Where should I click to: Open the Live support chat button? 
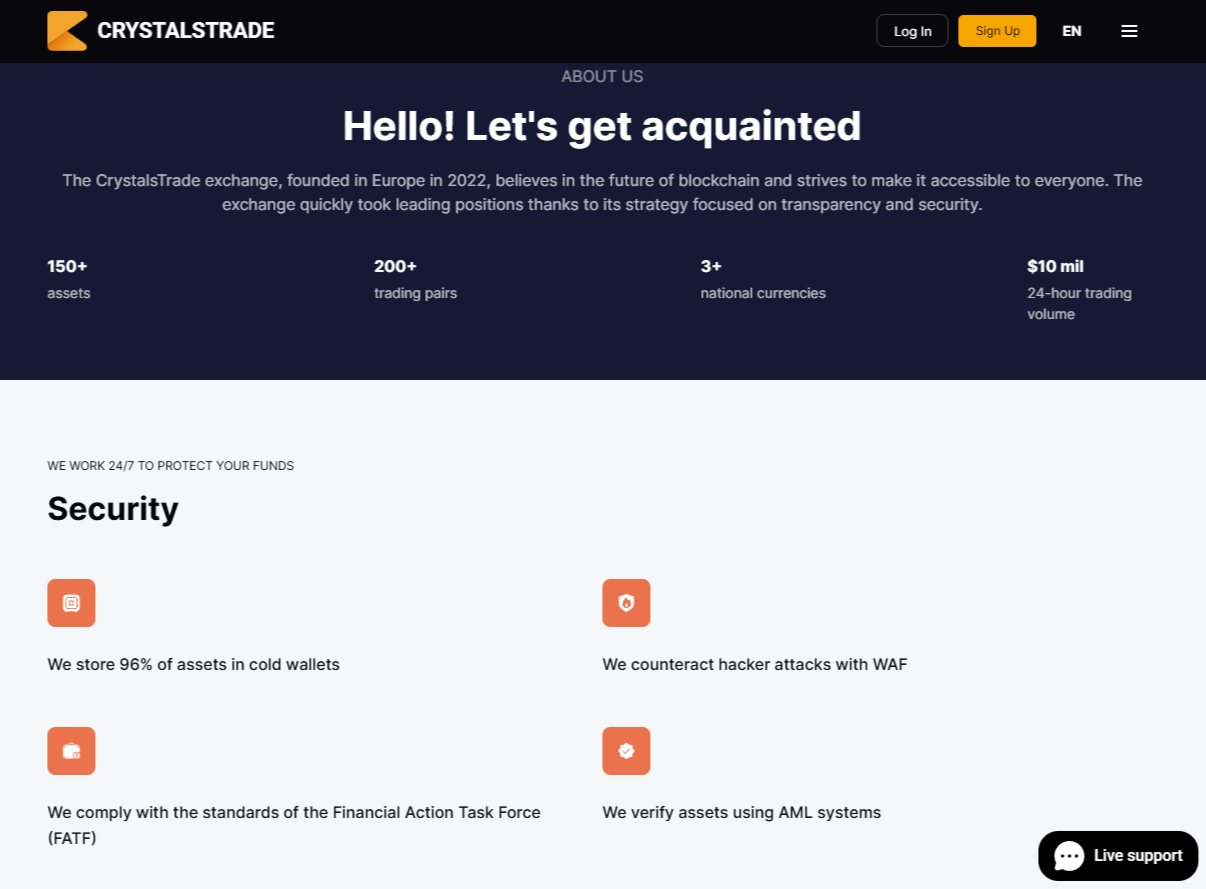[1118, 856]
